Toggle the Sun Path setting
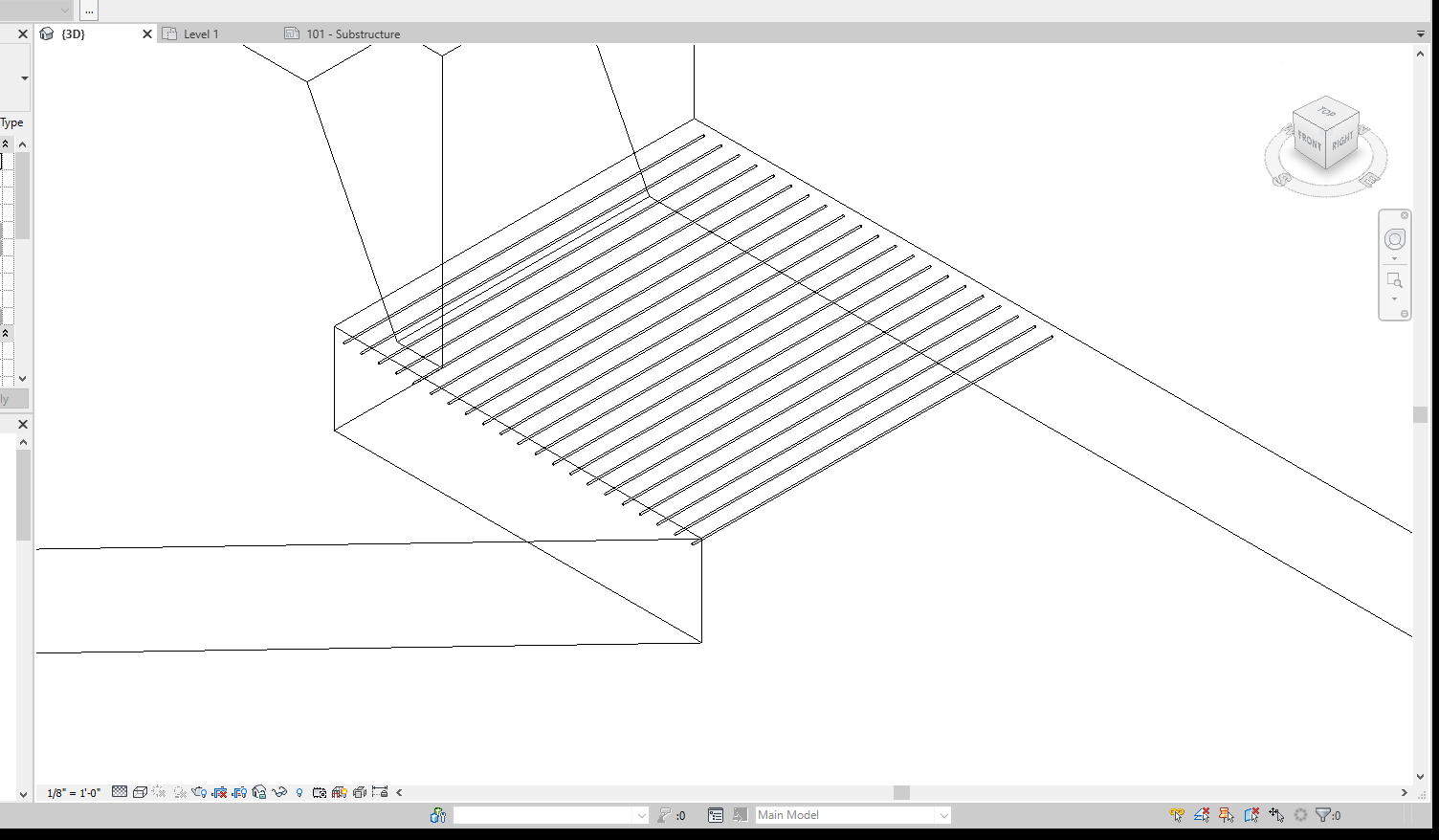Image resolution: width=1439 pixels, height=840 pixels. pos(159,792)
